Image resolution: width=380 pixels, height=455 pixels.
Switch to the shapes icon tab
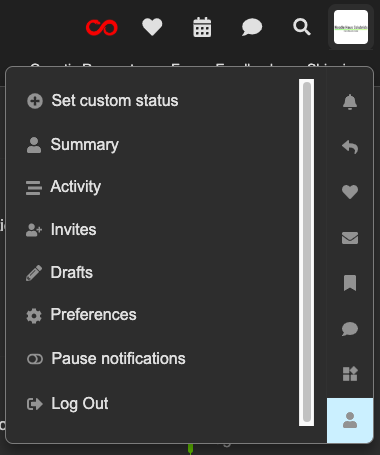click(350, 374)
